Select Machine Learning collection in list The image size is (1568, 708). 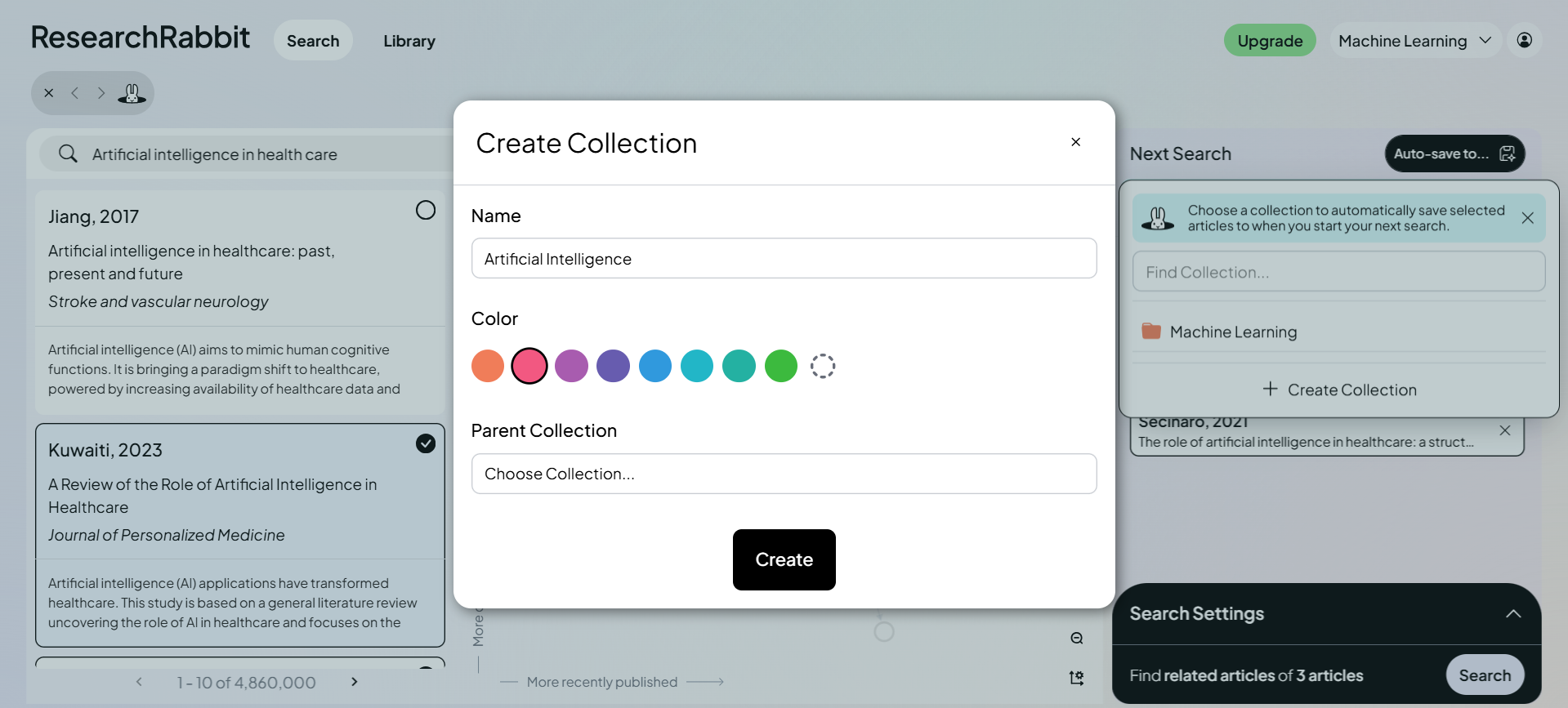click(1338, 332)
